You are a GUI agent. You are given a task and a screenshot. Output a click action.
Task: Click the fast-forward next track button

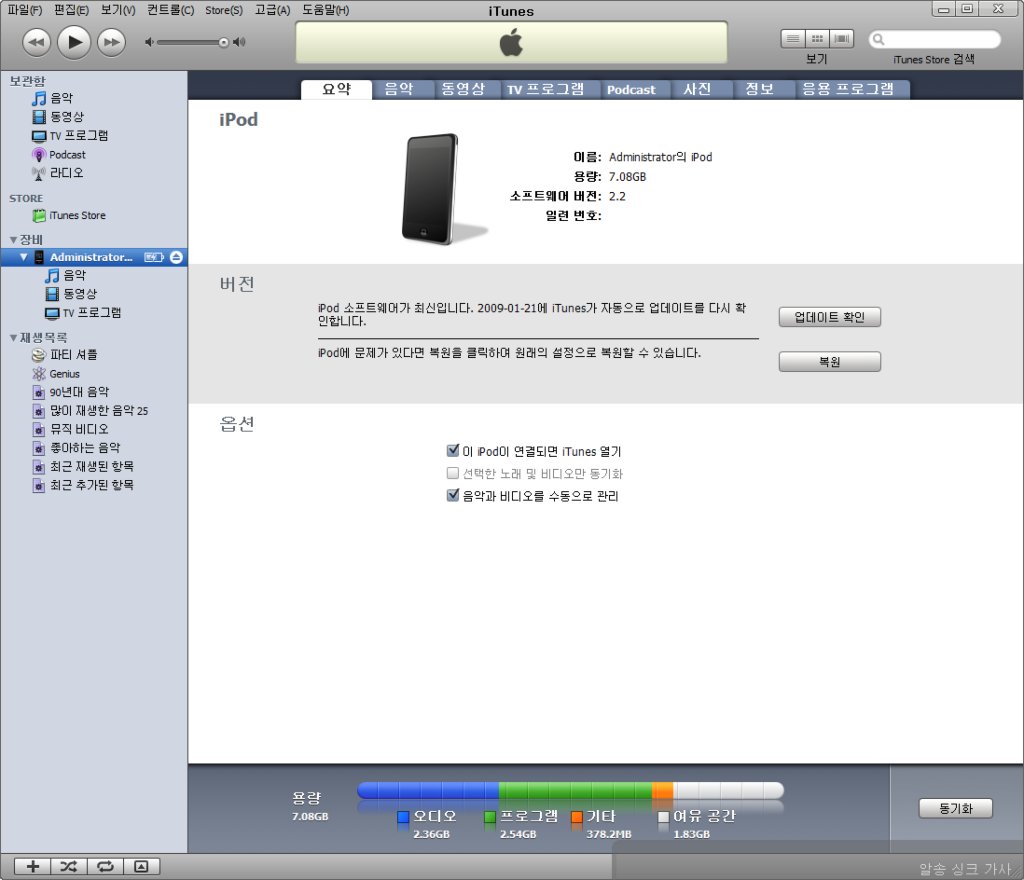pos(112,42)
